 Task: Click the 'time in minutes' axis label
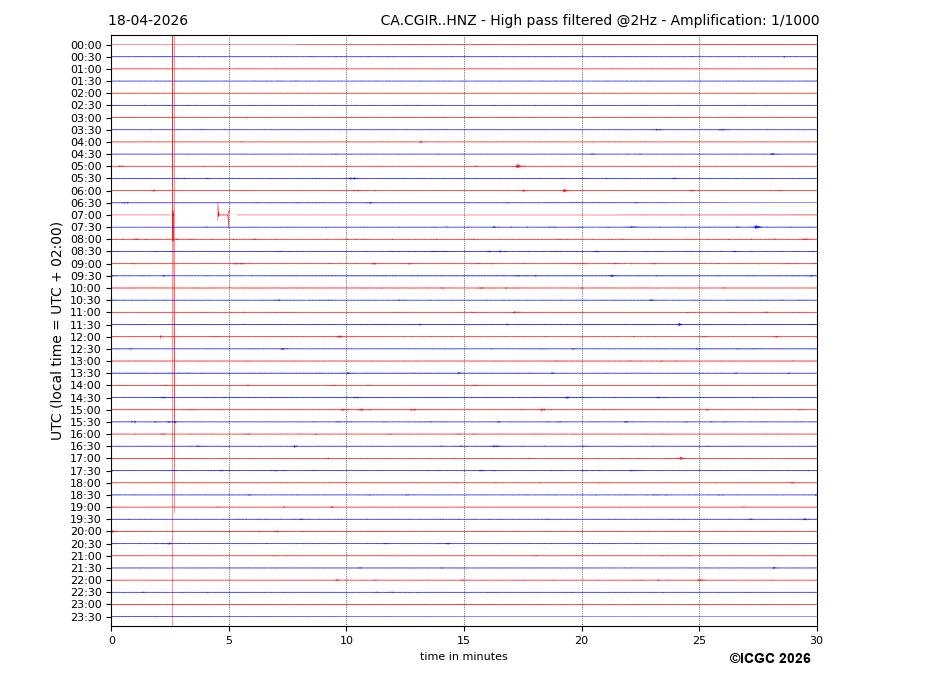(x=463, y=657)
